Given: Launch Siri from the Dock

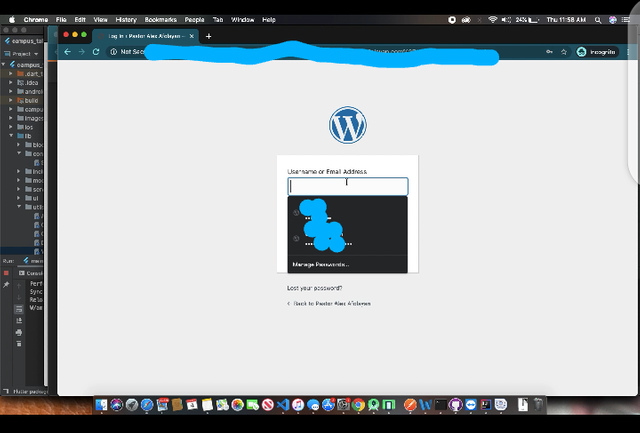Looking at the screenshot, I should point(116,405).
